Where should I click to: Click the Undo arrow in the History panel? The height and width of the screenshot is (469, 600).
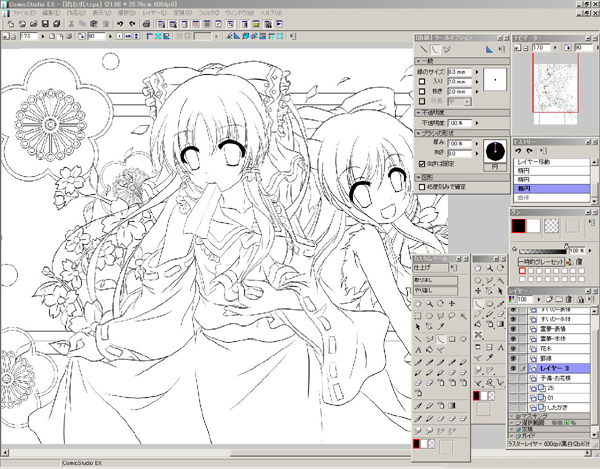coord(518,151)
